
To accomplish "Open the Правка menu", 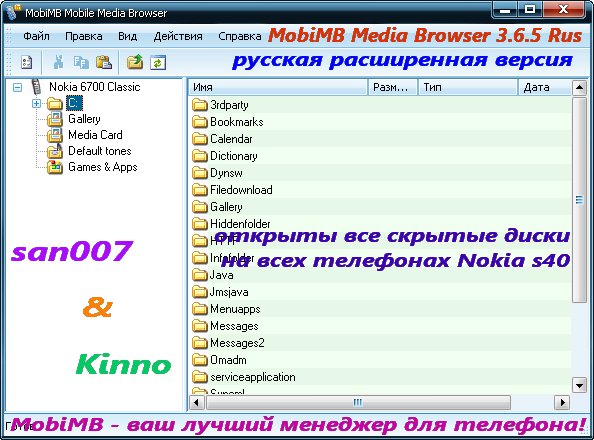I will [84, 36].
